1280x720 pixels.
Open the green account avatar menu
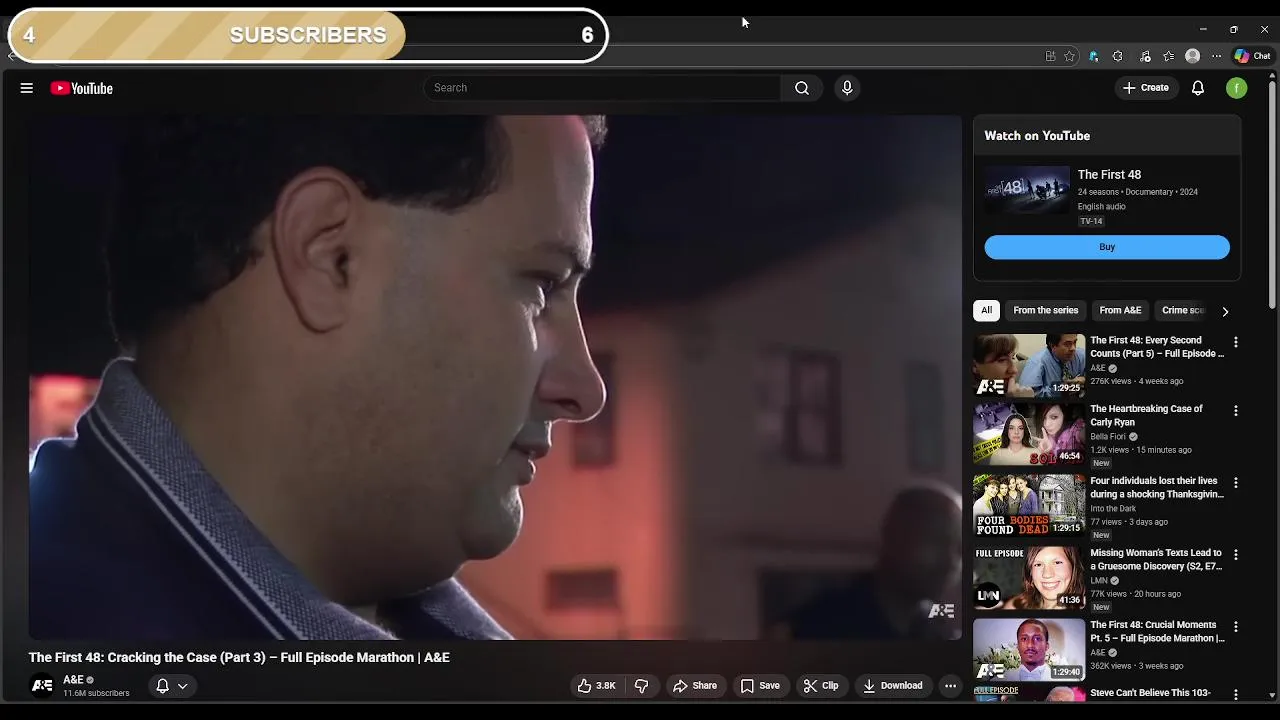pyautogui.click(x=1237, y=88)
